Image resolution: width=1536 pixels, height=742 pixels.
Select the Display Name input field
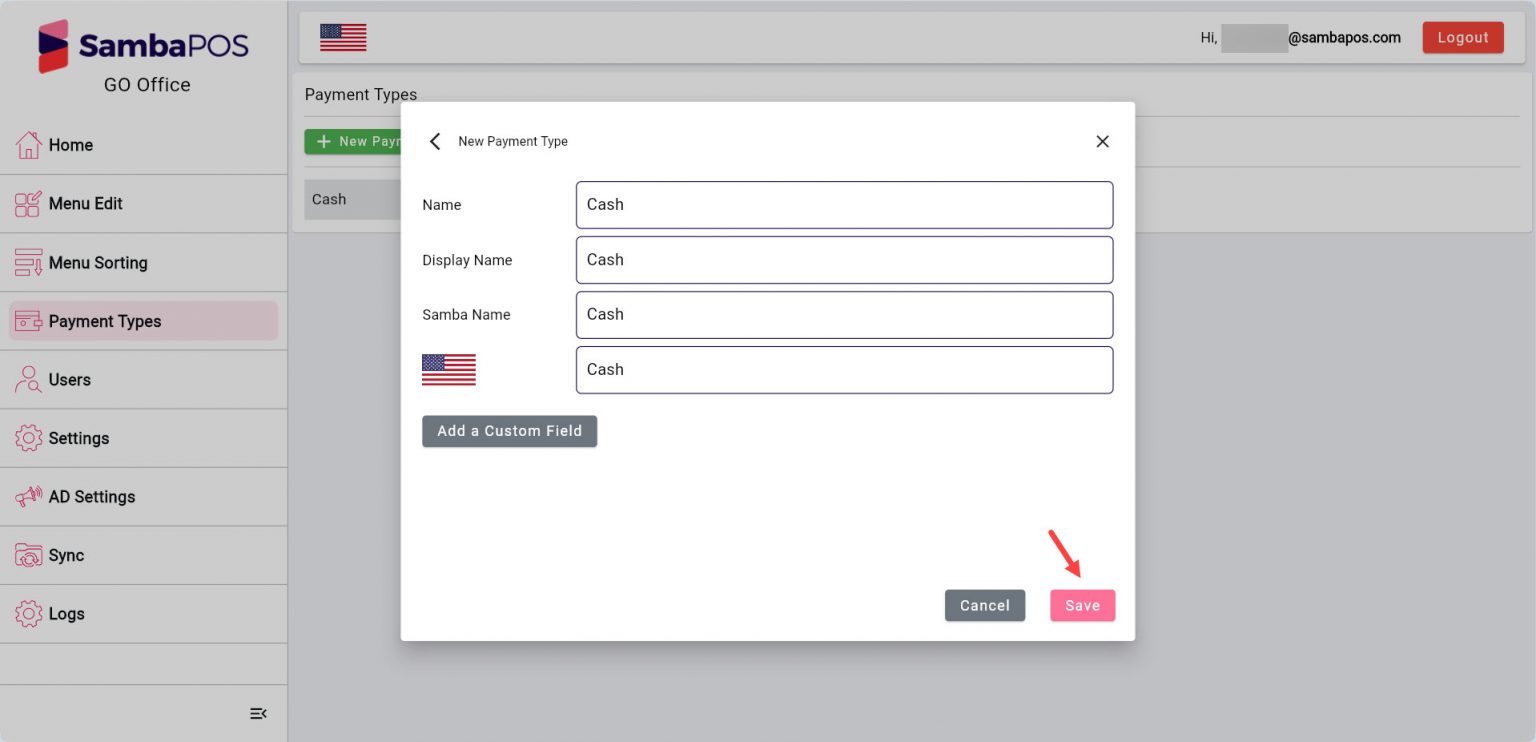coord(844,260)
